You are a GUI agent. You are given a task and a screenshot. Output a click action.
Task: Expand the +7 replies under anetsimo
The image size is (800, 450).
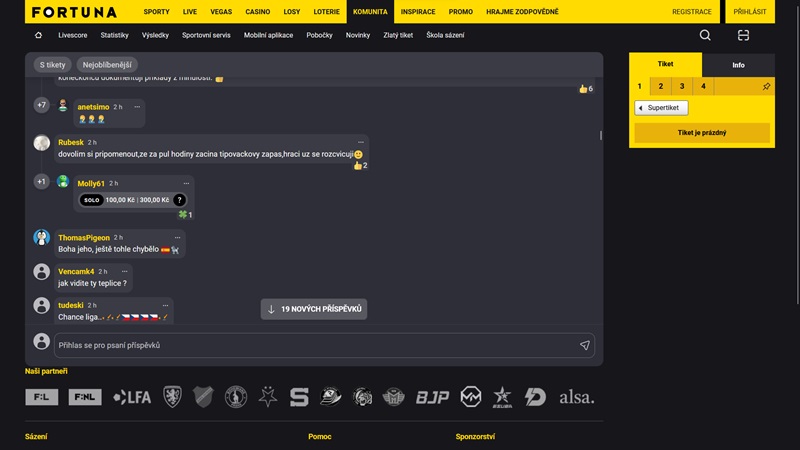point(41,105)
